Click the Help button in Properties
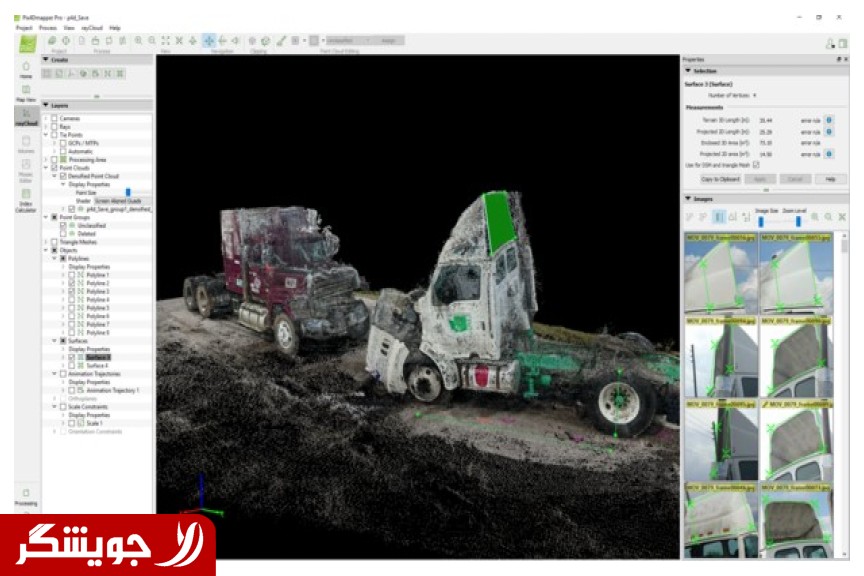This screenshot has width=864, height=576. coord(829,179)
